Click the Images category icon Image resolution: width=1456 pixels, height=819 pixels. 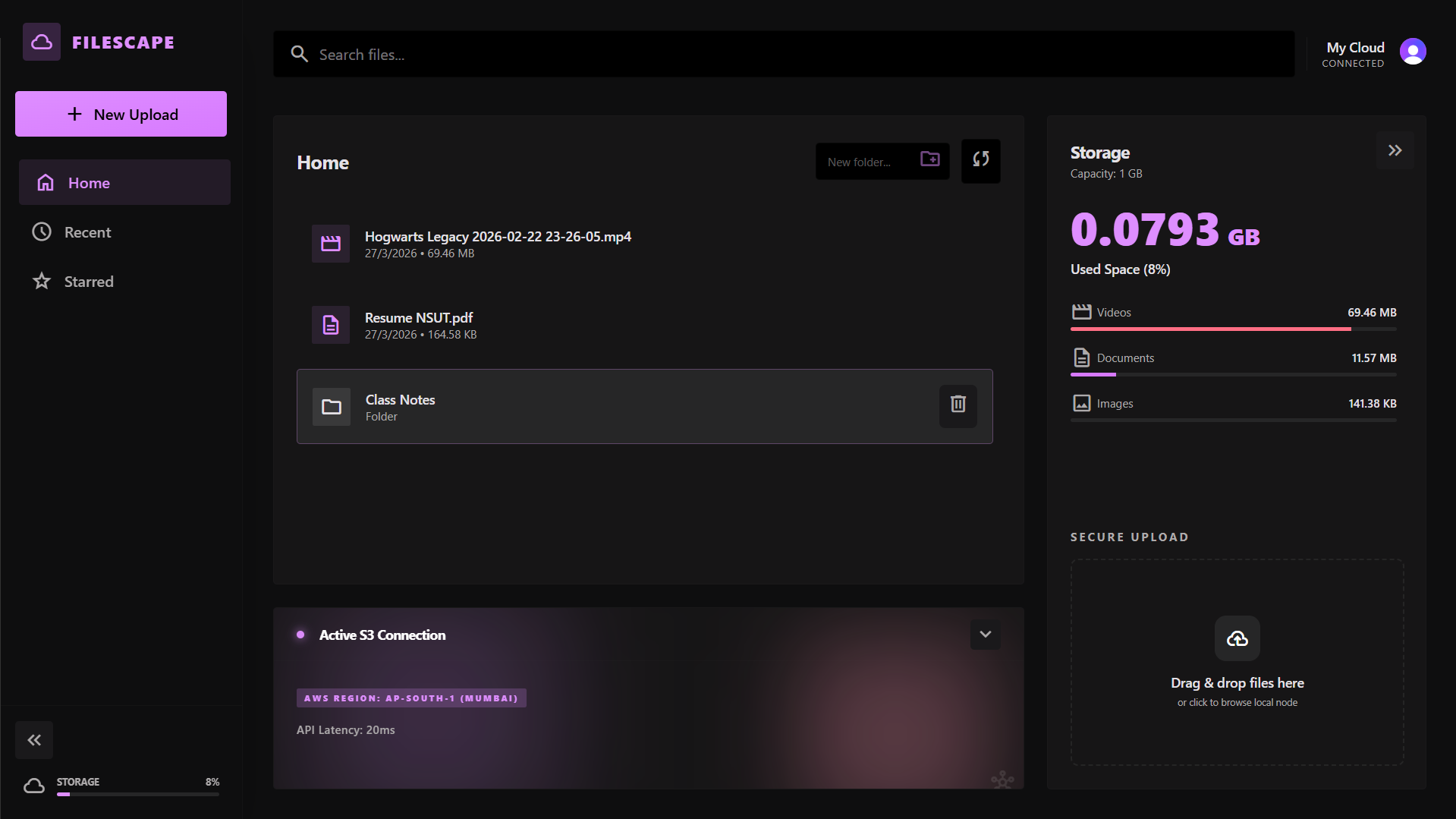pos(1081,403)
